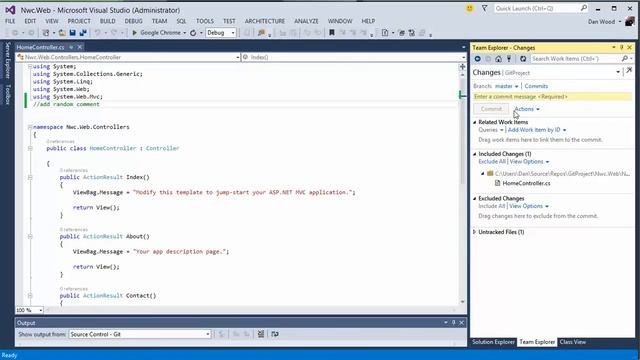The width and height of the screenshot is (640, 360).
Task: Pin the HomeController.cs tab
Action: pos(71,47)
